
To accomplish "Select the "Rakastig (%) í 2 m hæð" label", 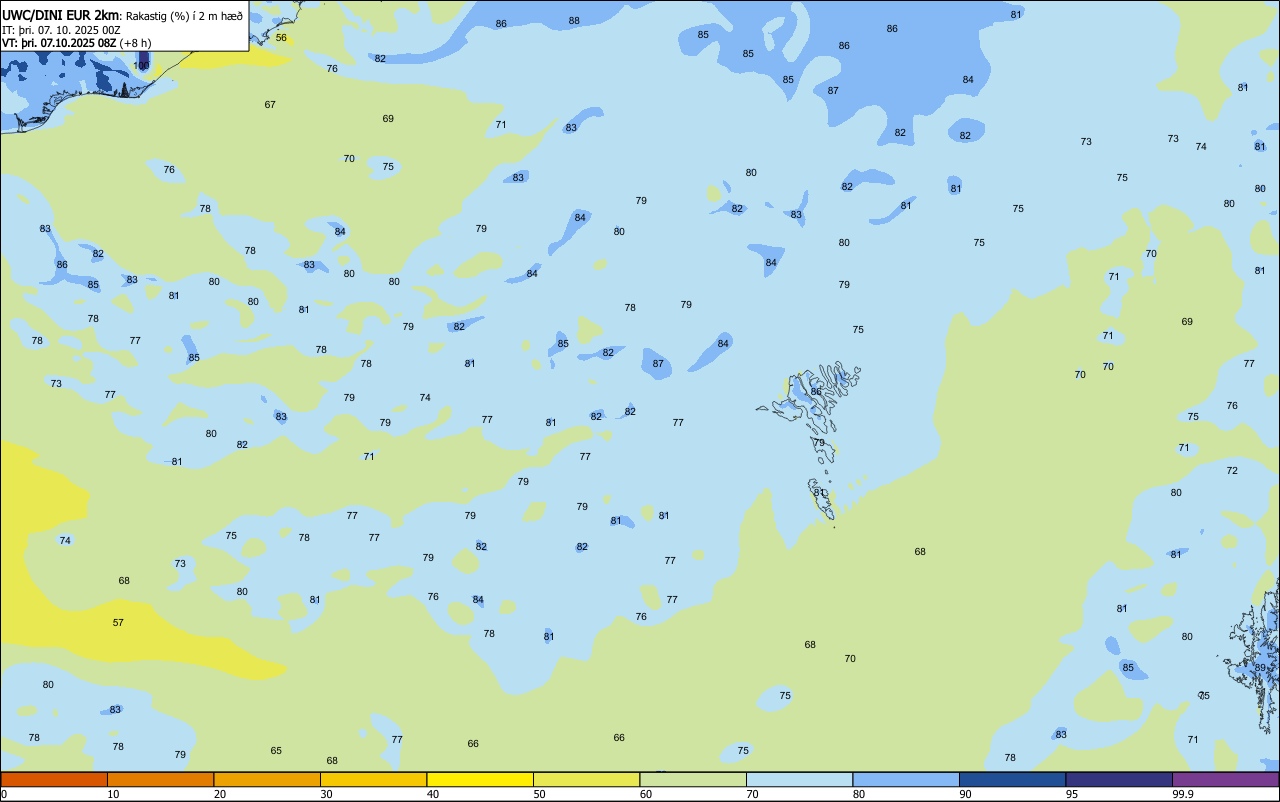I will click(184, 16).
